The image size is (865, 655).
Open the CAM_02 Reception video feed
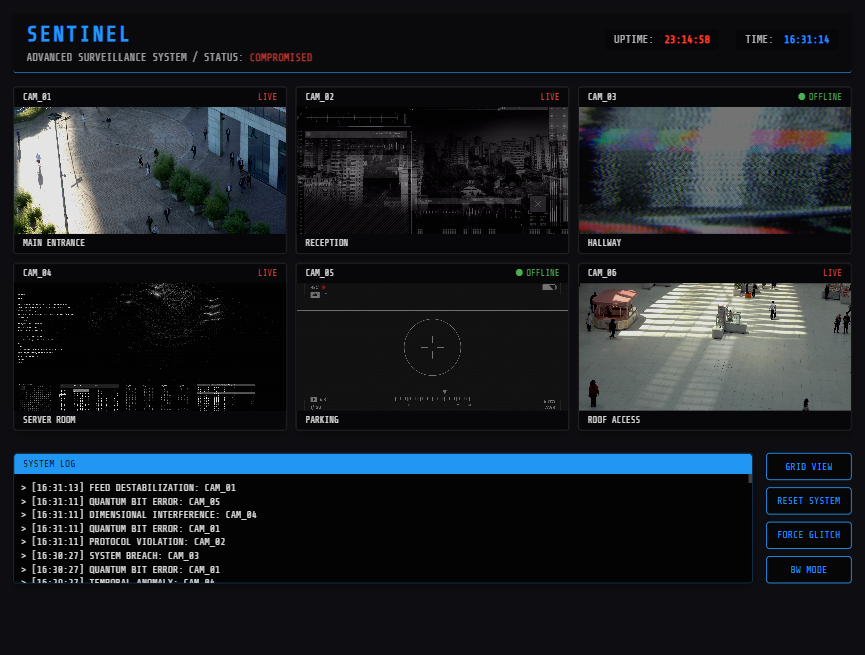432,171
